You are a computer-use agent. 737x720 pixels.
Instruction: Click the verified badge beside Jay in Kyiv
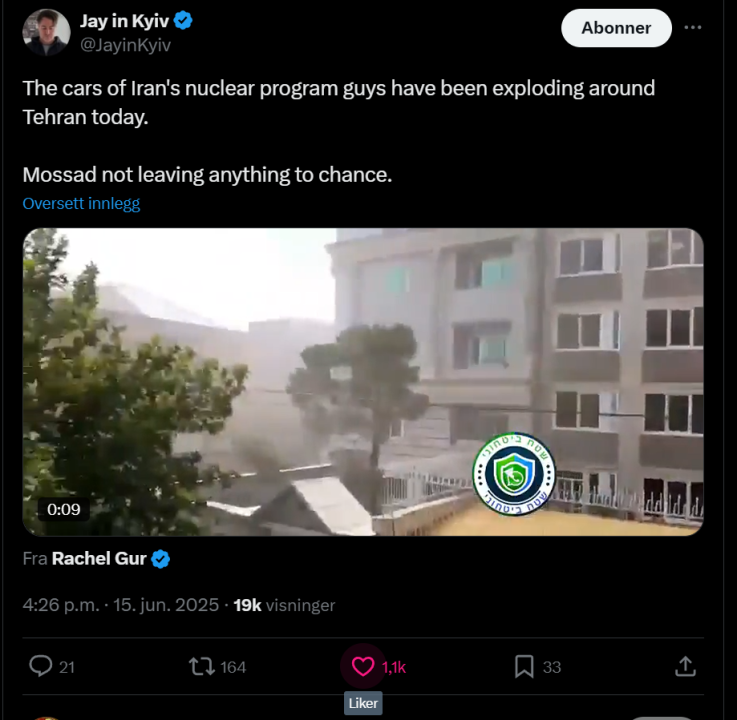click(184, 20)
